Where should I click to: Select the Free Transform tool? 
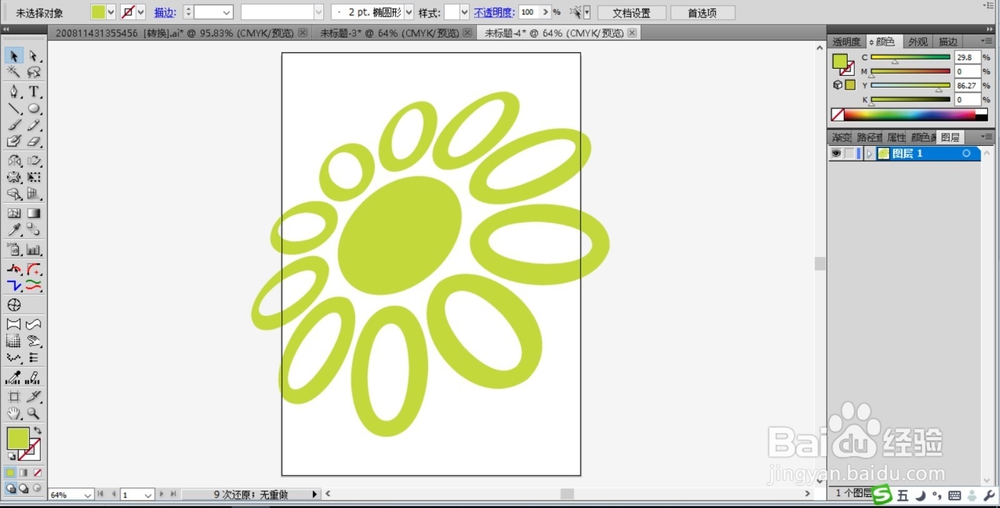[33, 177]
